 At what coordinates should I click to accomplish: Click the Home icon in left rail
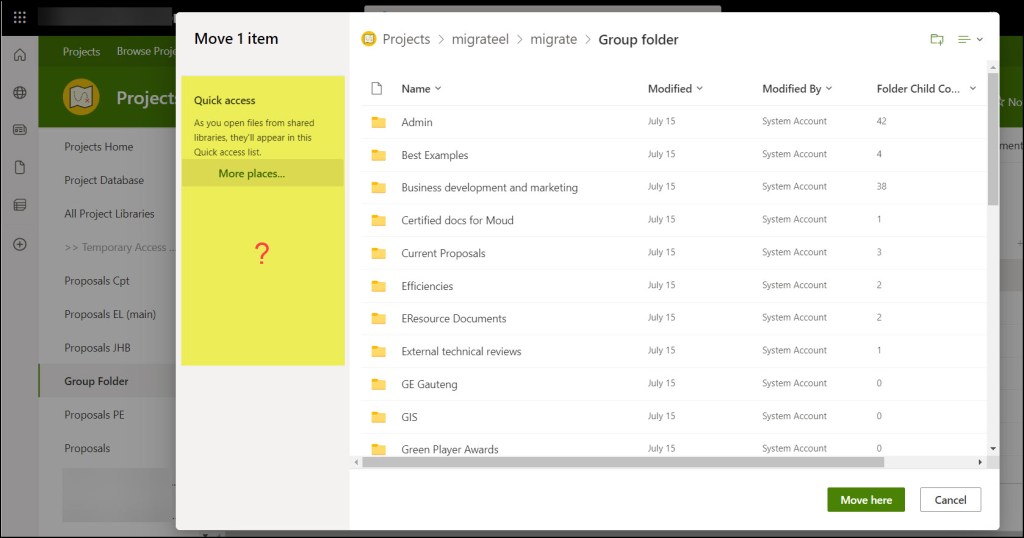[19, 55]
